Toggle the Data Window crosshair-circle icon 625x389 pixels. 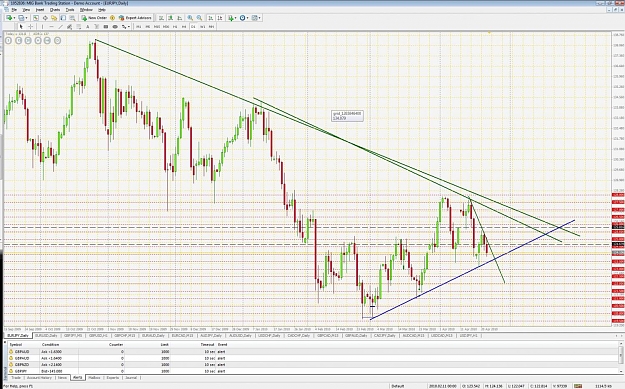tap(45, 18)
